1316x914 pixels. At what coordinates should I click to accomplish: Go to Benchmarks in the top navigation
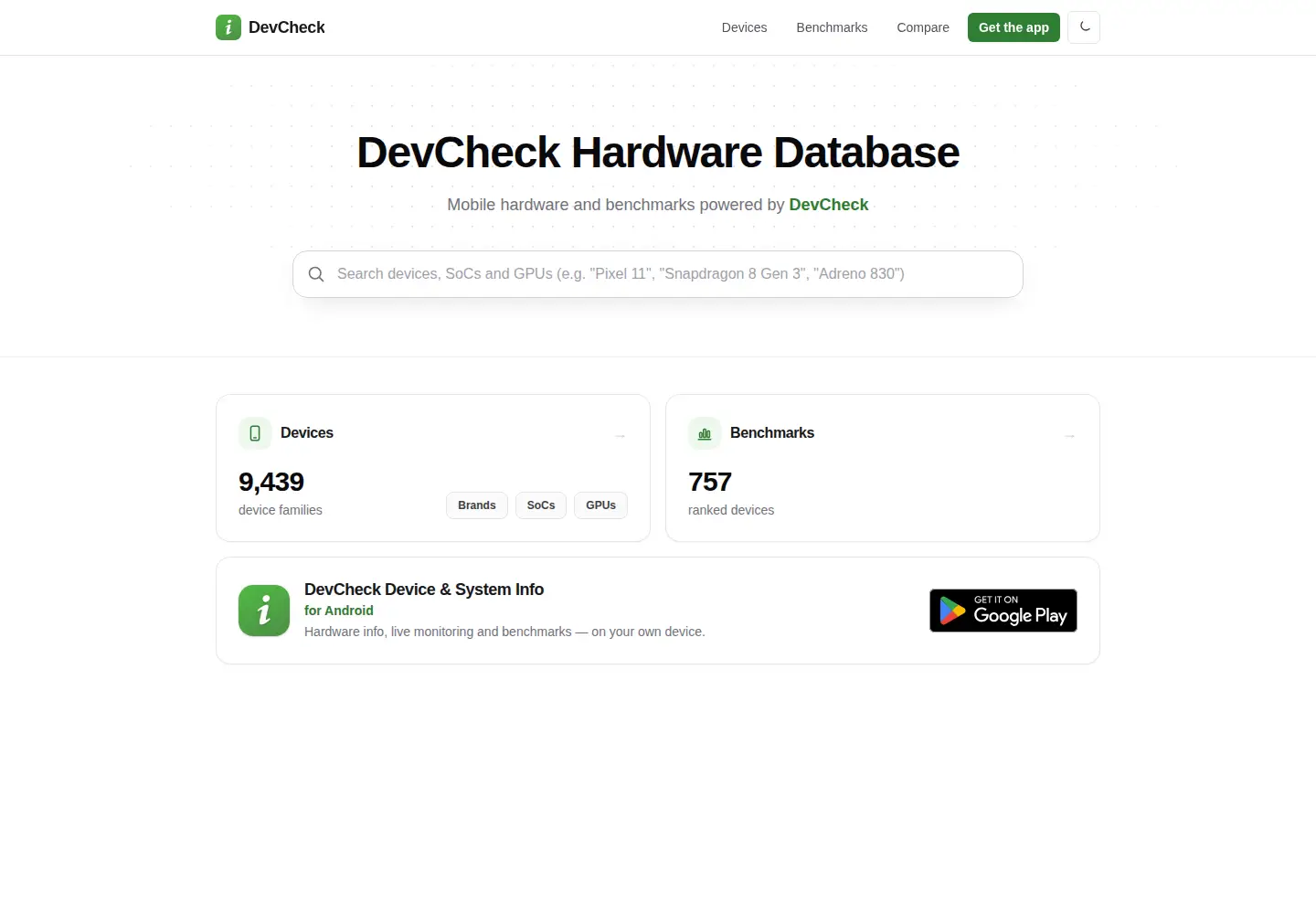coord(832,27)
